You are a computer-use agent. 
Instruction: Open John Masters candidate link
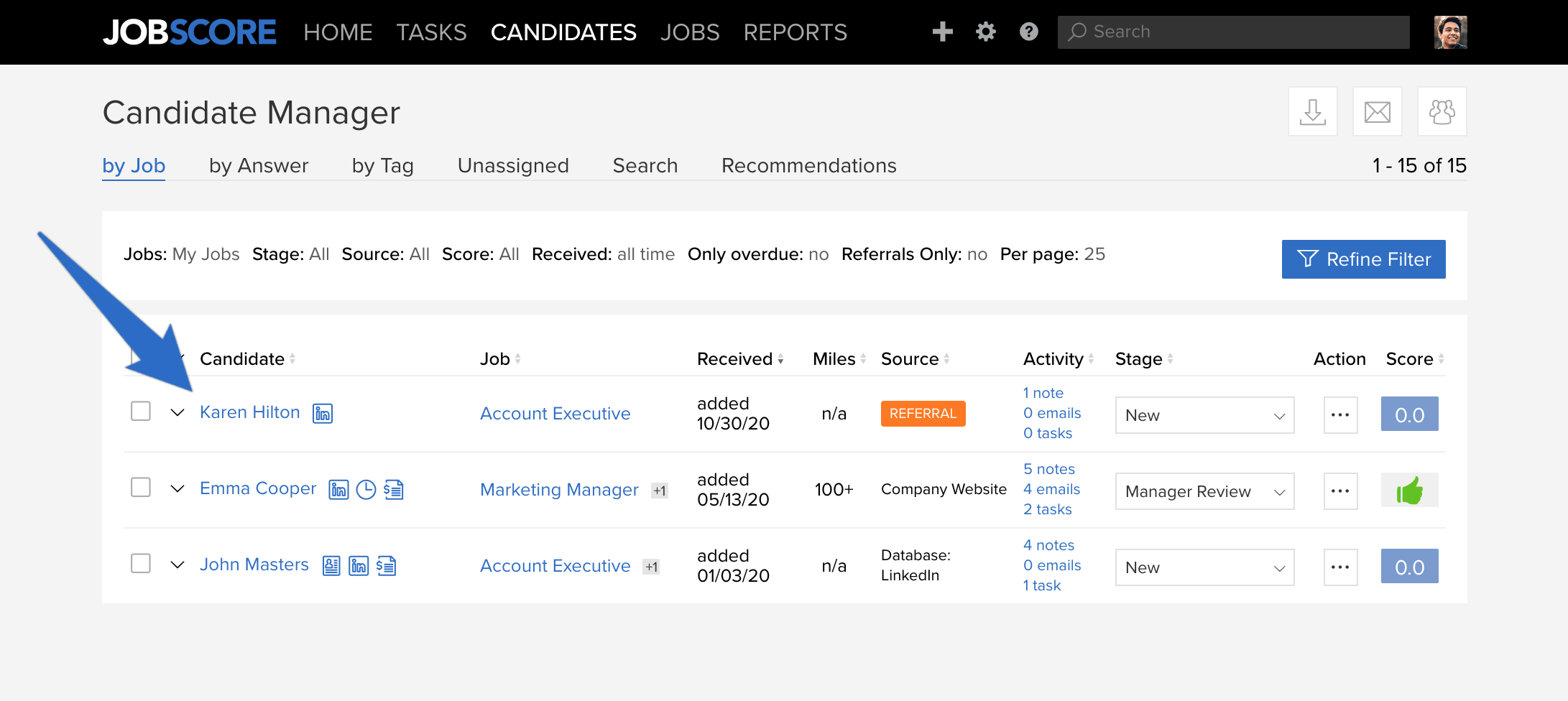(254, 565)
